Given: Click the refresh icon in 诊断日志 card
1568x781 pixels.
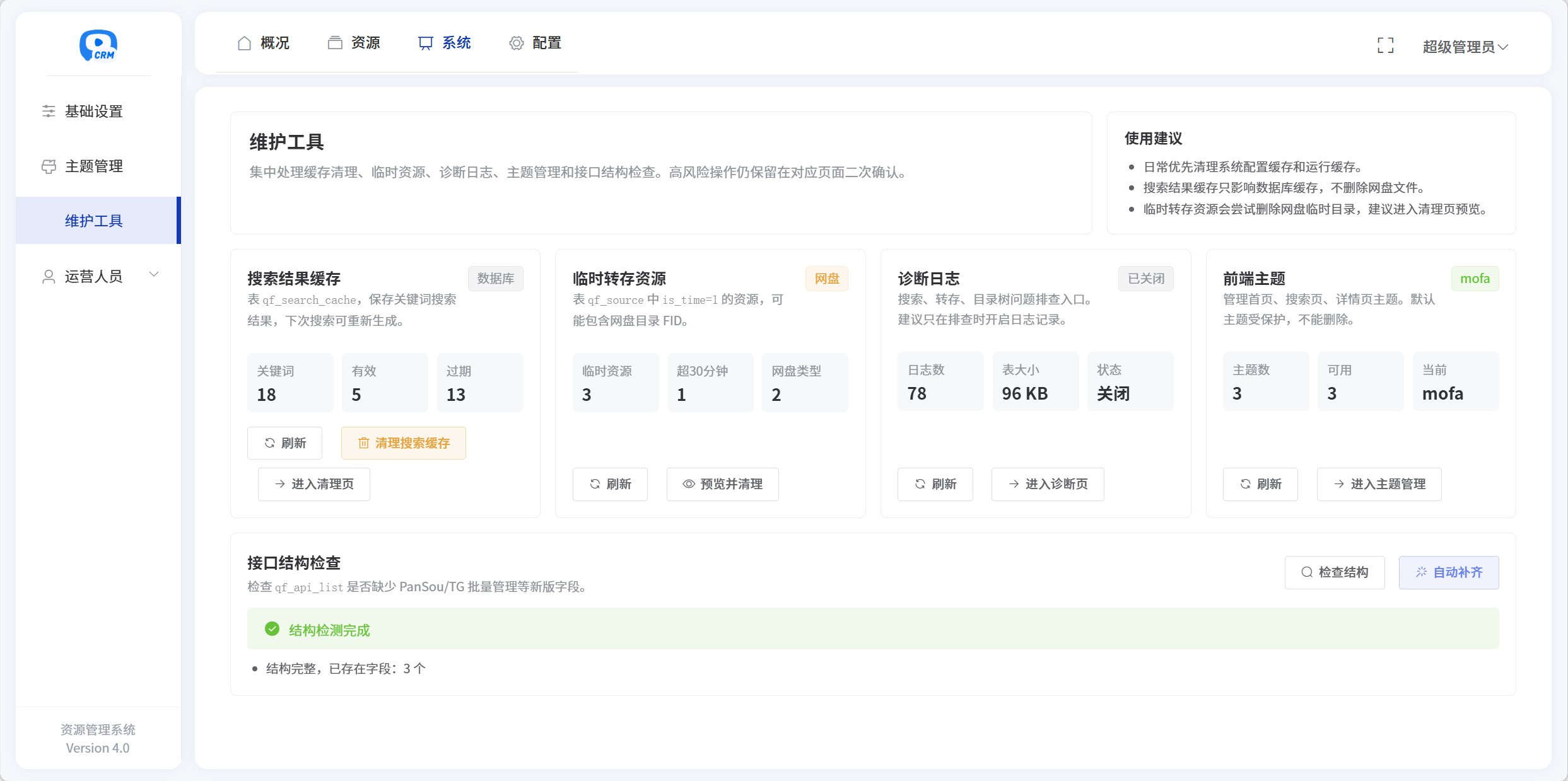Looking at the screenshot, I should pos(920,484).
